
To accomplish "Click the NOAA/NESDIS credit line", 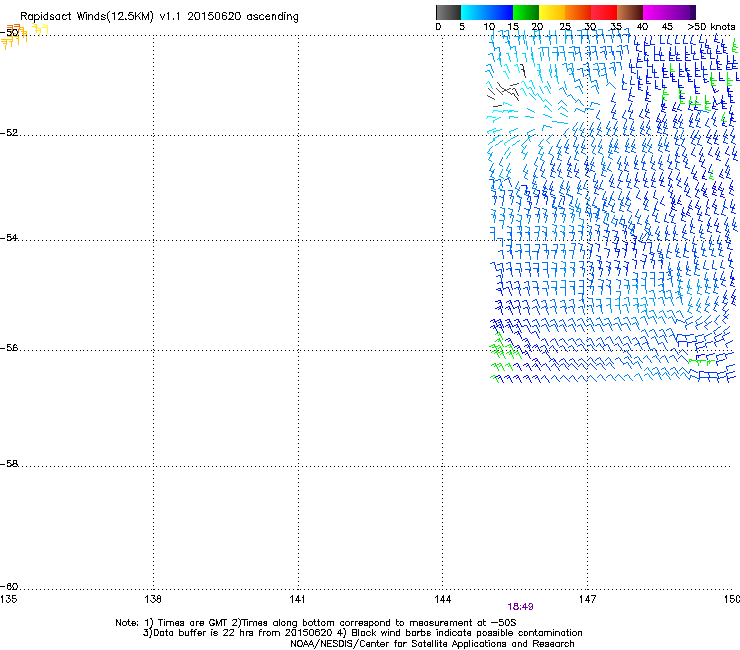I will click(x=432, y=644).
